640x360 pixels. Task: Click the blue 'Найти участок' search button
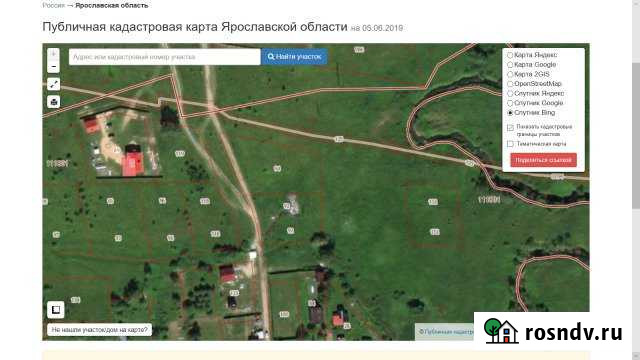[294, 57]
